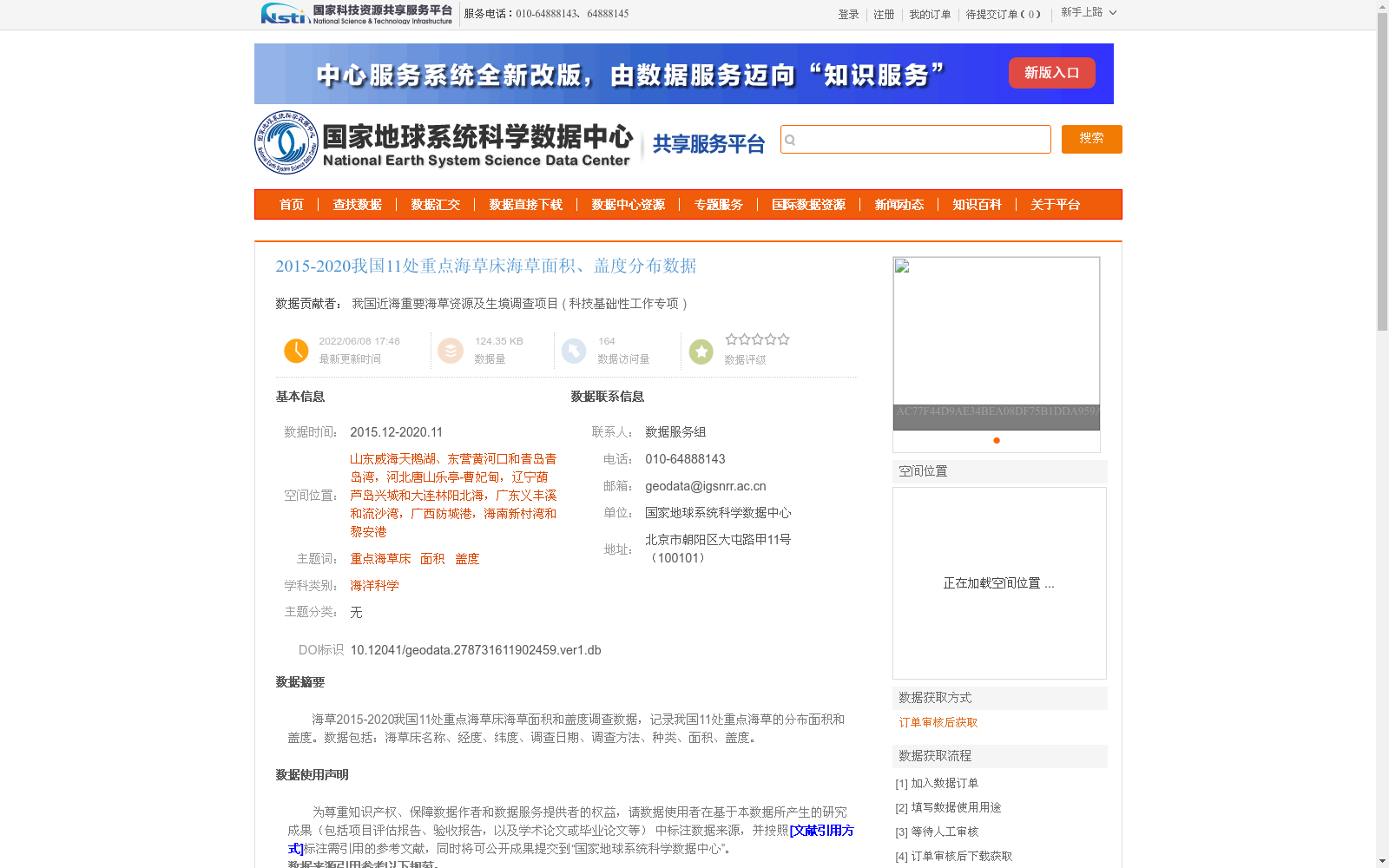Click the 新版入口 banner button
This screenshot has height=868, width=1389.
coord(1051,73)
